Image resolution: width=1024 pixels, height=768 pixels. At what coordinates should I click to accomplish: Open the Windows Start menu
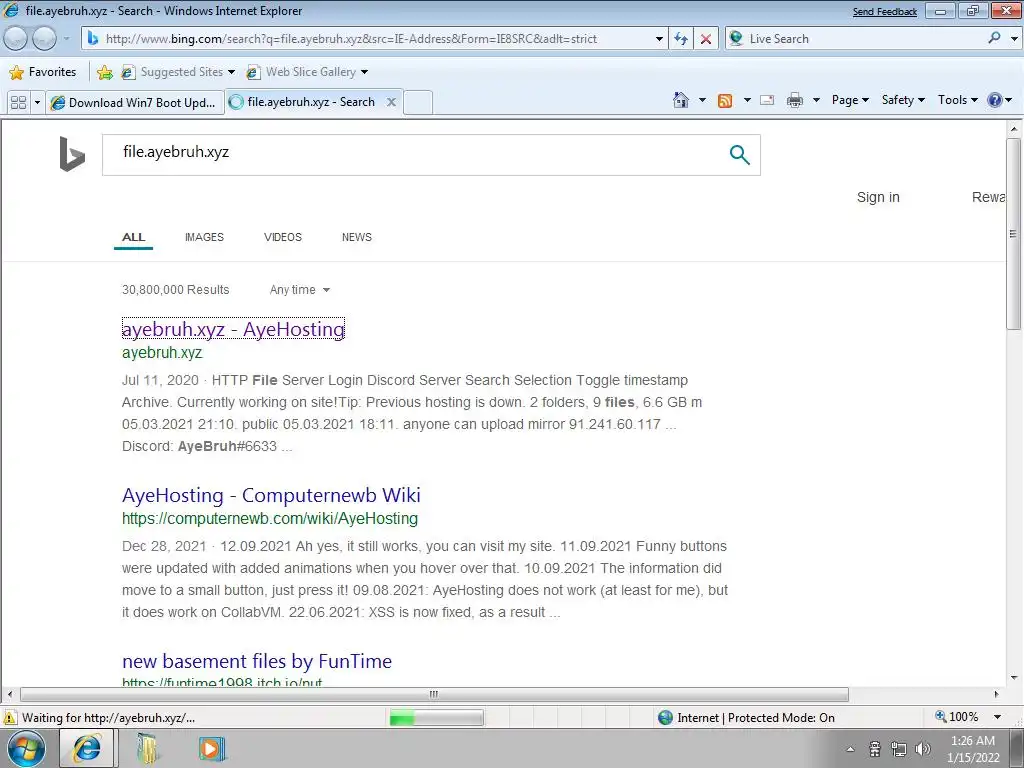26,748
